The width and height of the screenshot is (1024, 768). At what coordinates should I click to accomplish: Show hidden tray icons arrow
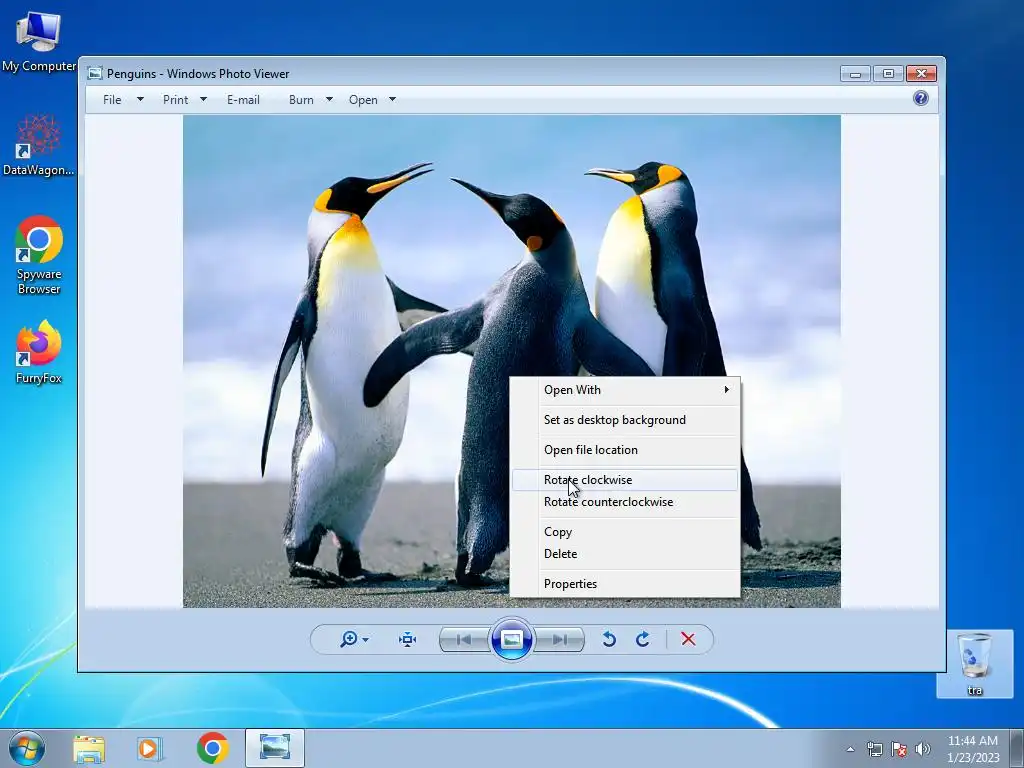[x=850, y=749]
